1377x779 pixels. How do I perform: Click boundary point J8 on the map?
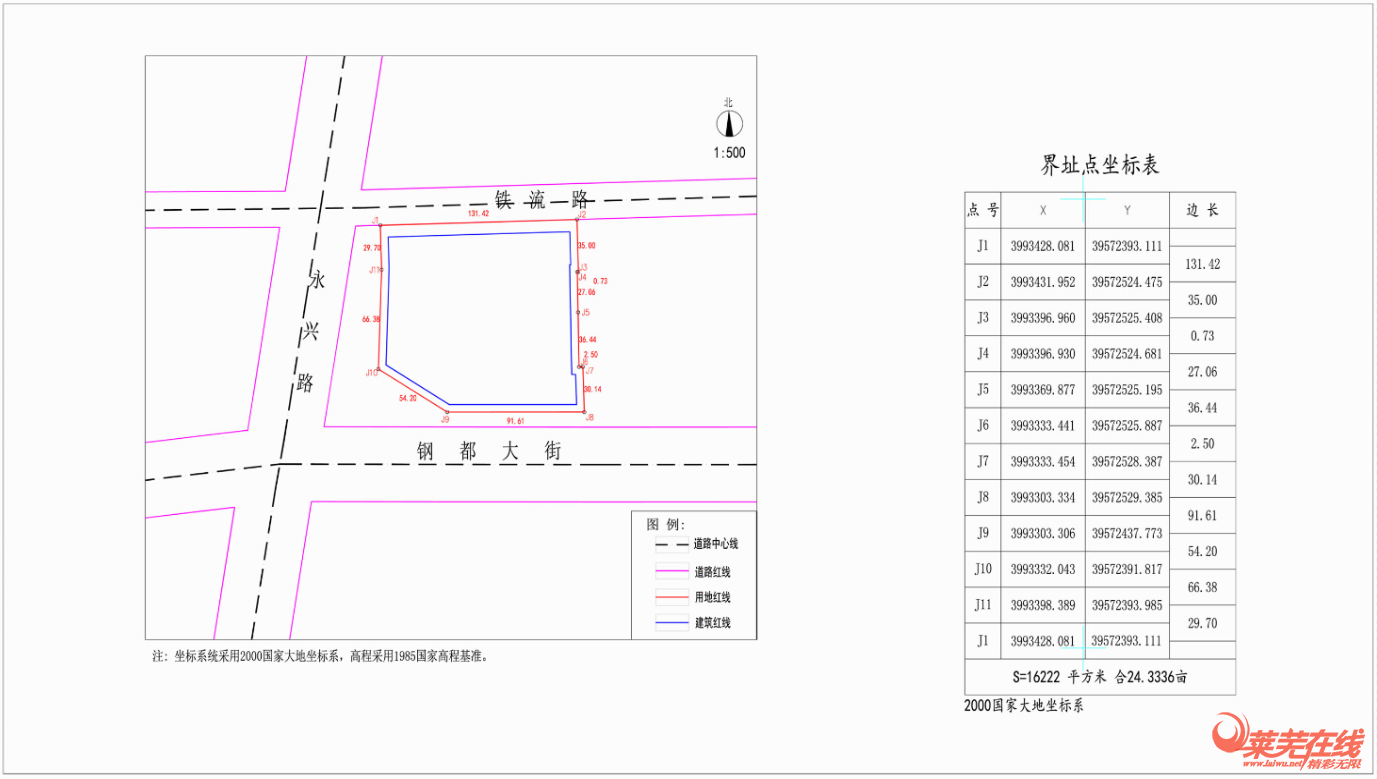point(585,412)
